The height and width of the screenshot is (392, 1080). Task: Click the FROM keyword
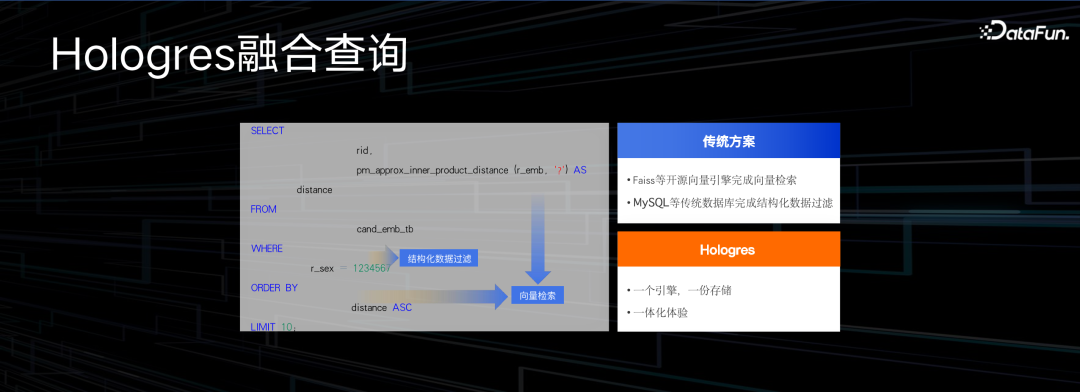263,209
